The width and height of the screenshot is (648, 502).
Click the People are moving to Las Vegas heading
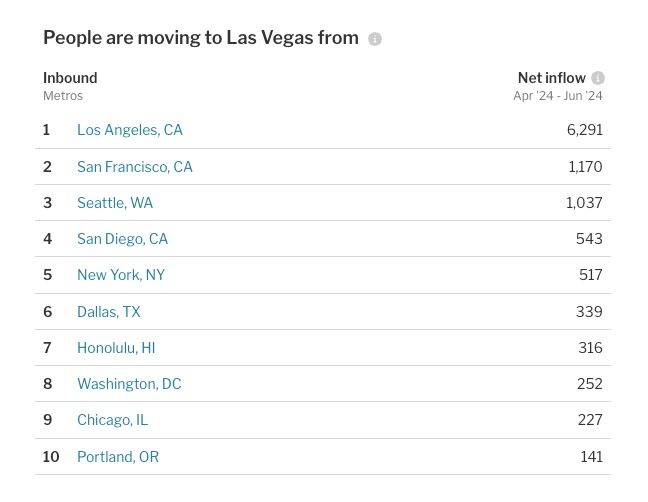click(x=201, y=38)
